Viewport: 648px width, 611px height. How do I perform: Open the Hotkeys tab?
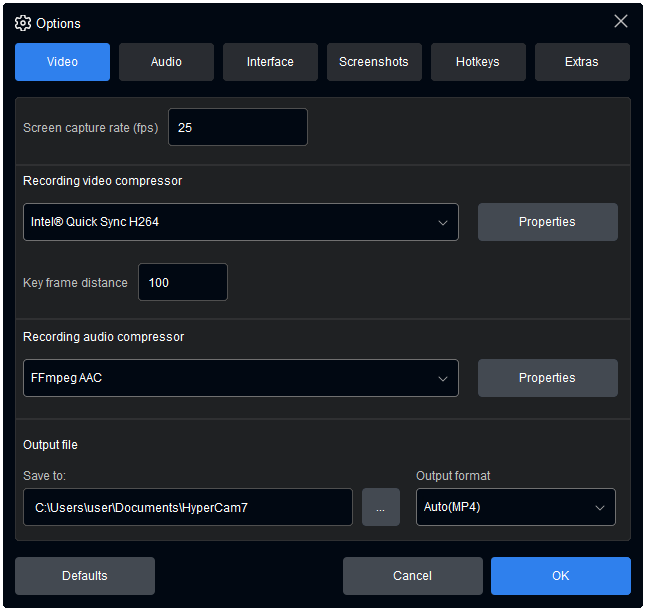pyautogui.click(x=478, y=62)
